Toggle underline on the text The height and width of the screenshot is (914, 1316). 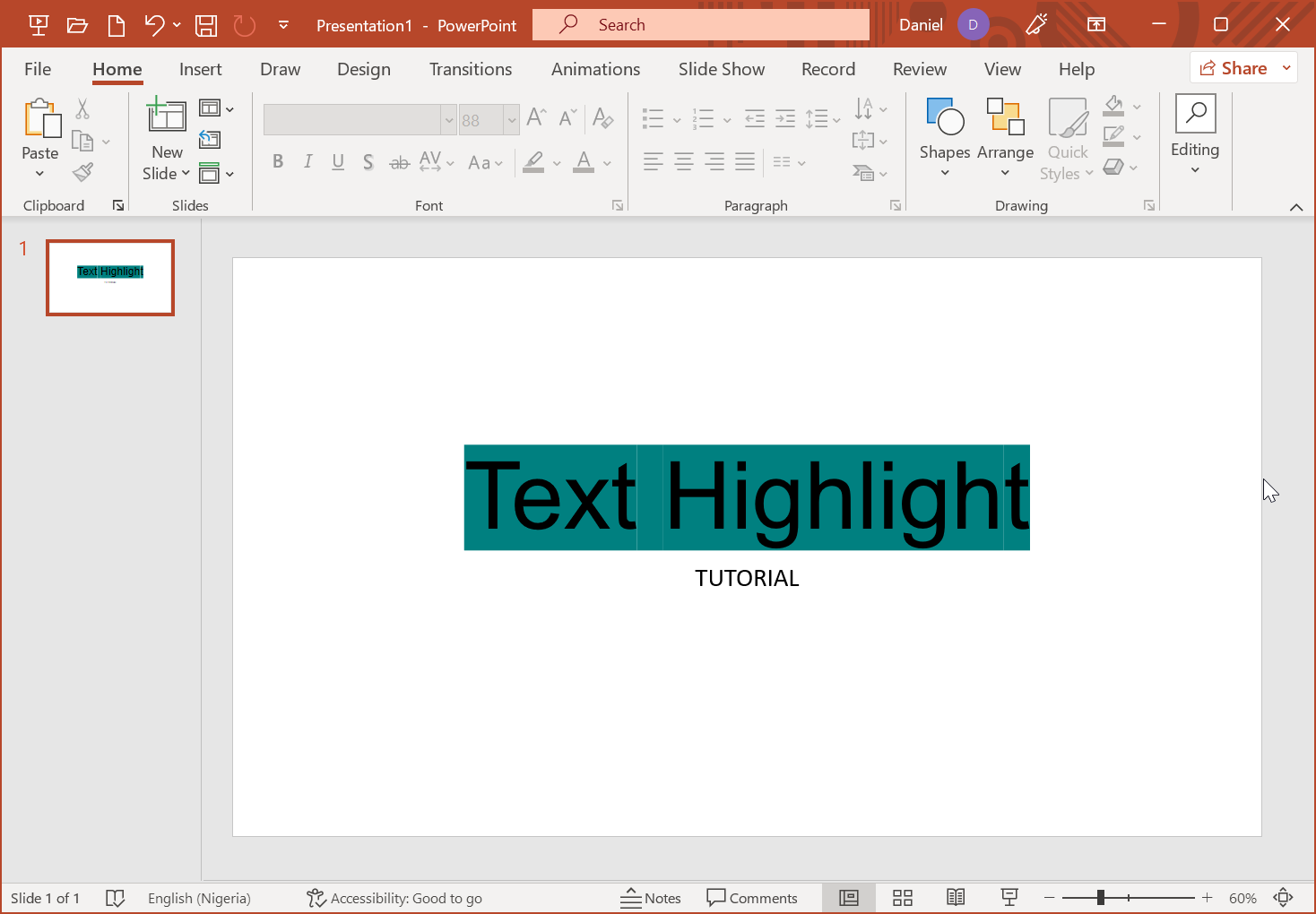(338, 161)
